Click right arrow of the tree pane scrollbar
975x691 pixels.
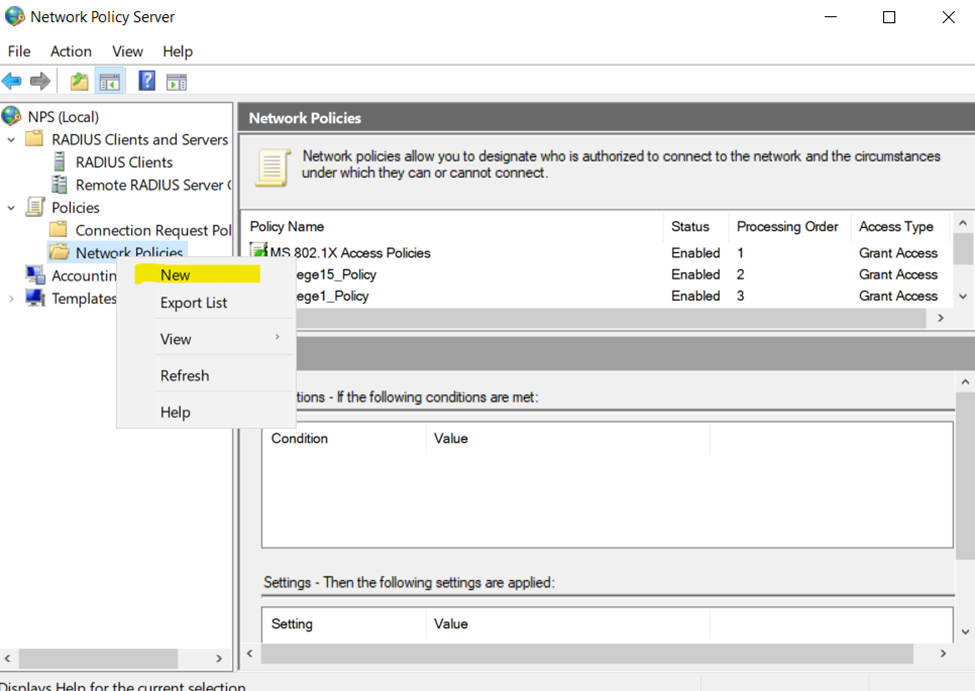pyautogui.click(x=219, y=658)
